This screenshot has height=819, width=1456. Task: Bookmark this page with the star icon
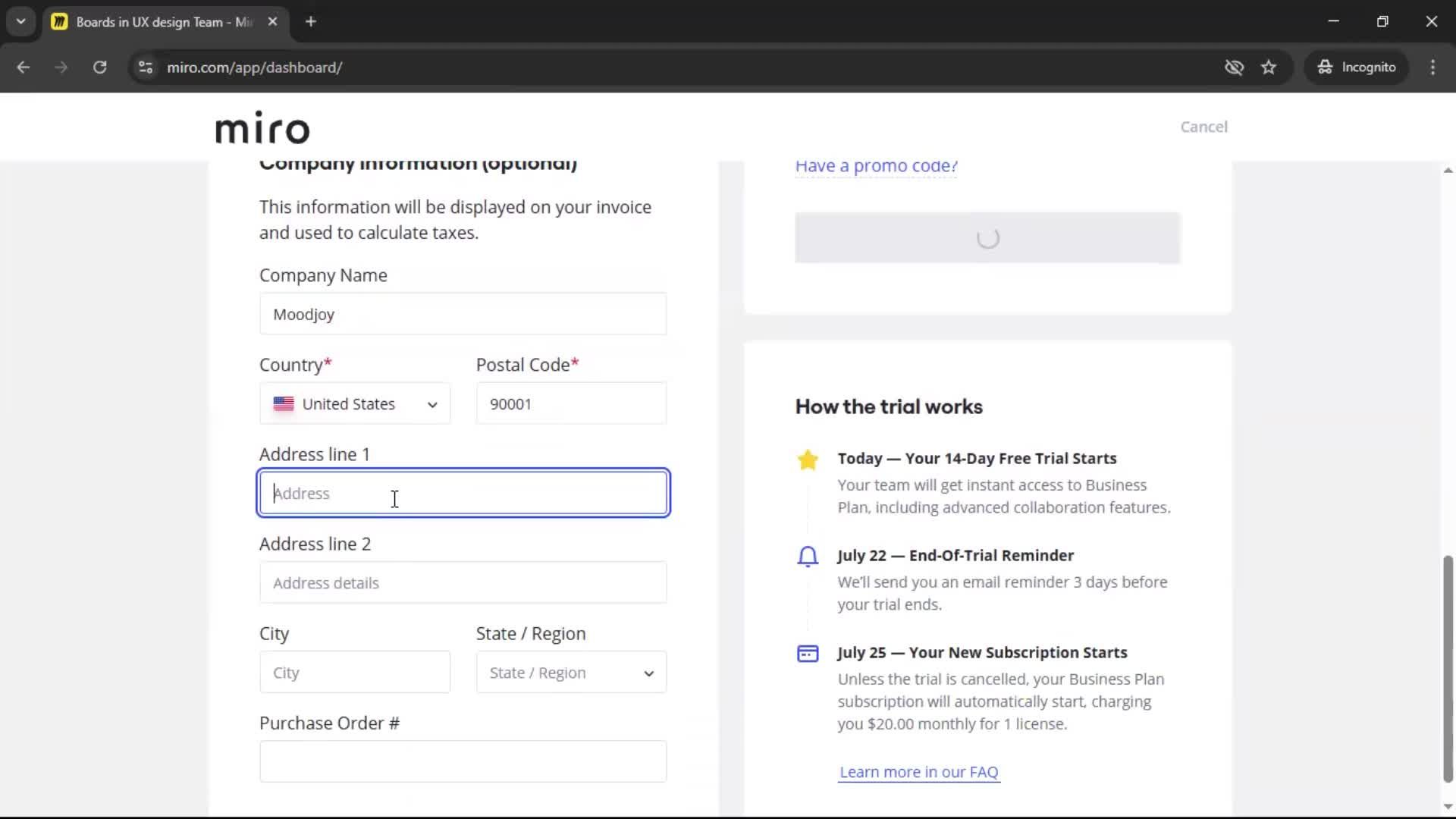tap(1269, 67)
